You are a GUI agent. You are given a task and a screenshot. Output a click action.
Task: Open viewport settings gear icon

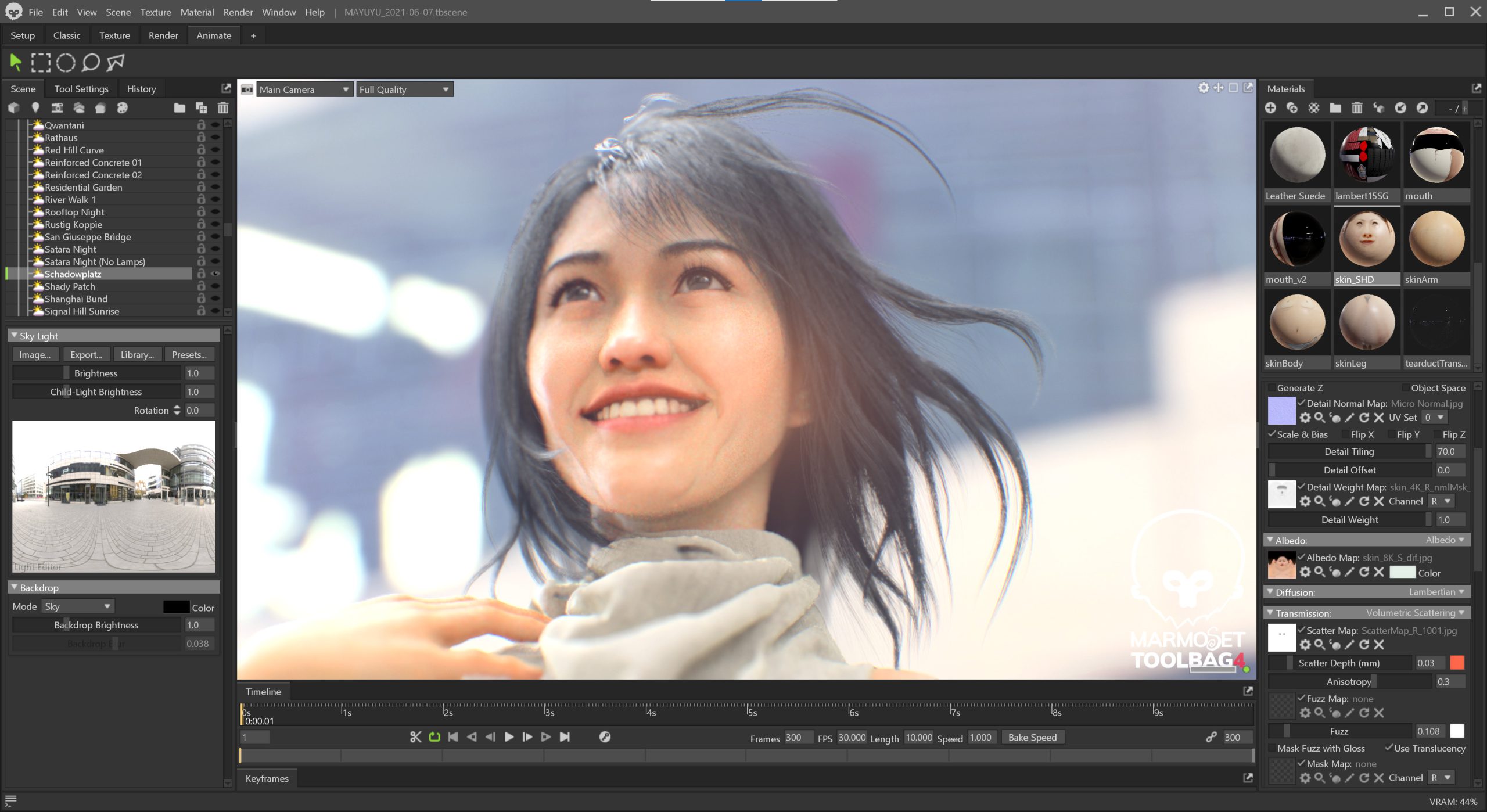(1204, 88)
